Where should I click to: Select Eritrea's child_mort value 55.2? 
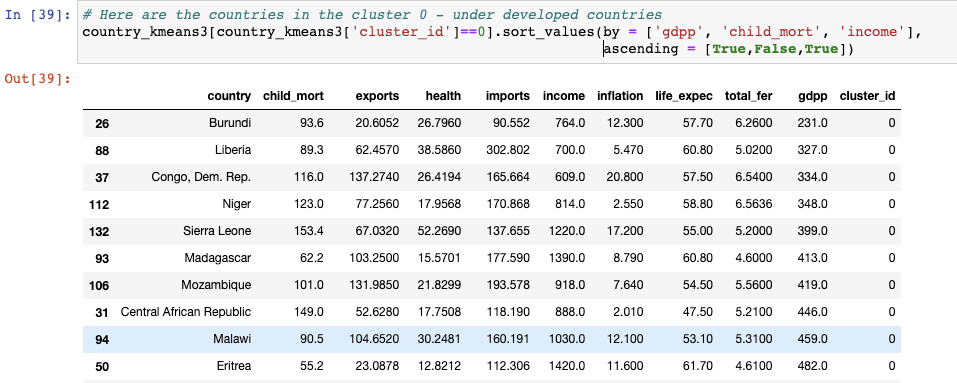coord(311,366)
